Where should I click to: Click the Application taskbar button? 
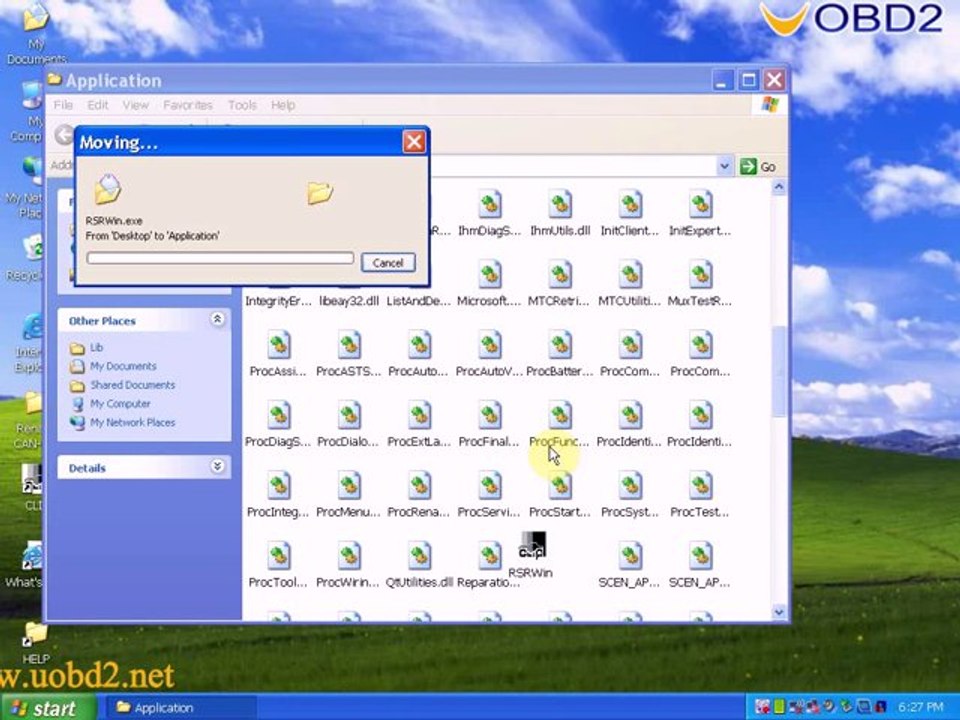pos(181,708)
